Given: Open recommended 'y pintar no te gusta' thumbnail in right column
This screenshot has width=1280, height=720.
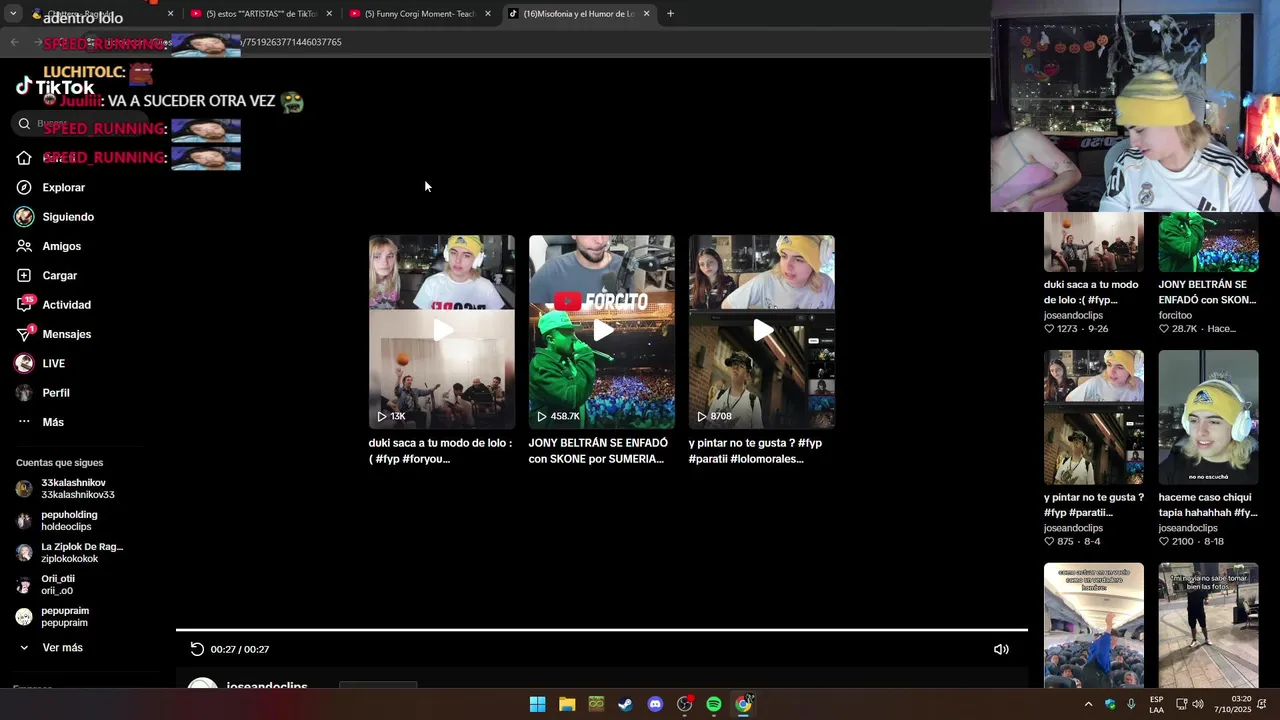Looking at the screenshot, I should point(1094,417).
